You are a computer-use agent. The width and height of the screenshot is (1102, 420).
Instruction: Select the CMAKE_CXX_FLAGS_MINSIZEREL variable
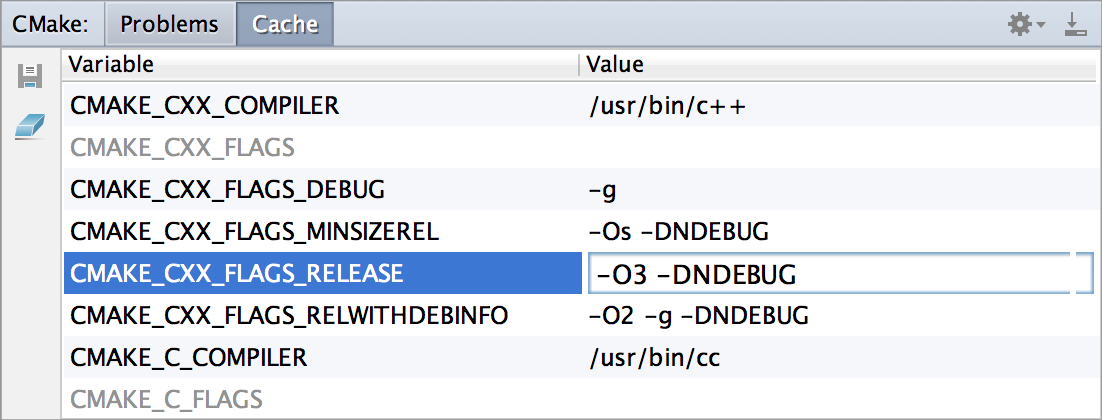256,232
